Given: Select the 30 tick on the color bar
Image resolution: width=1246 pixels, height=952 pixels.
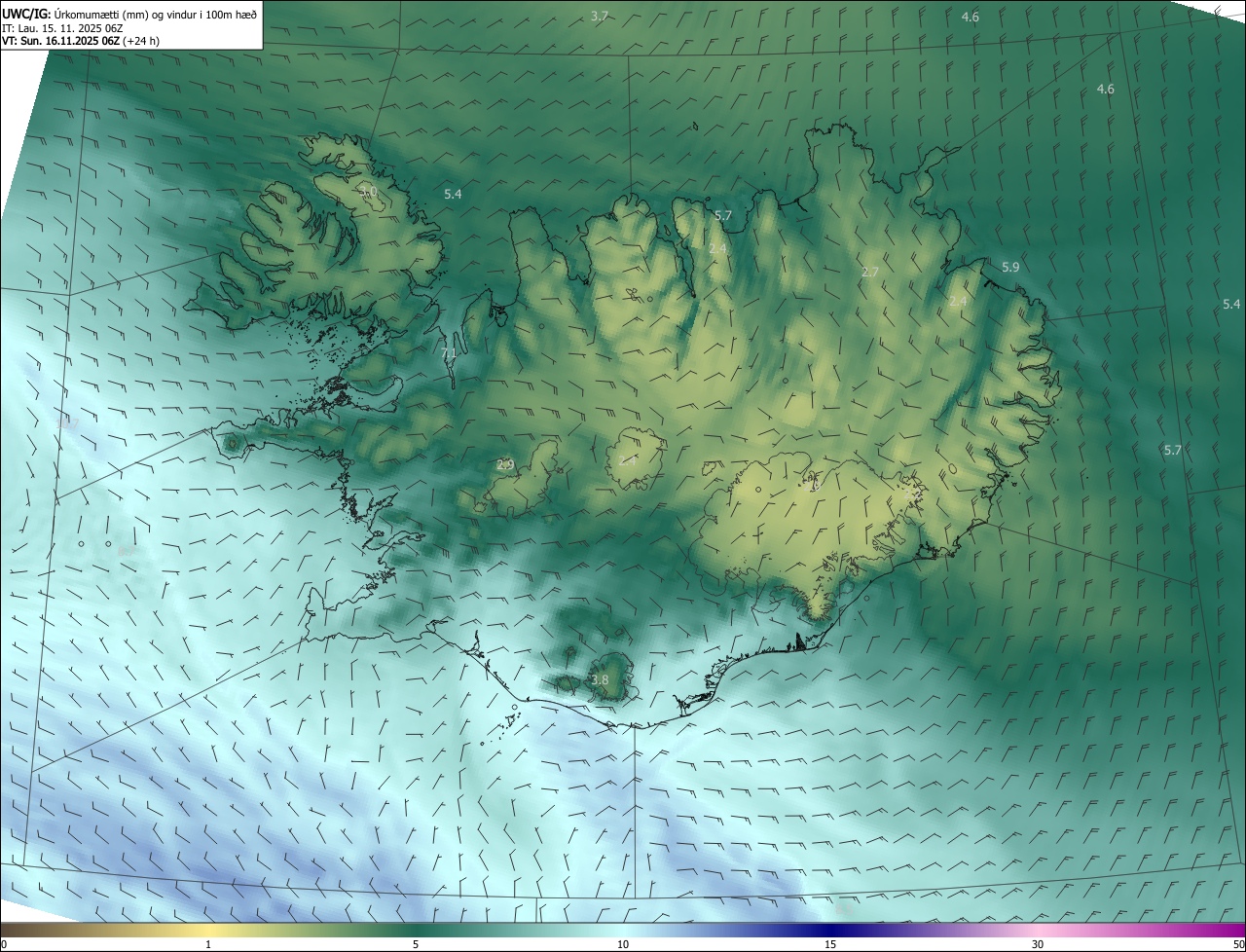Looking at the screenshot, I should pos(1038,944).
